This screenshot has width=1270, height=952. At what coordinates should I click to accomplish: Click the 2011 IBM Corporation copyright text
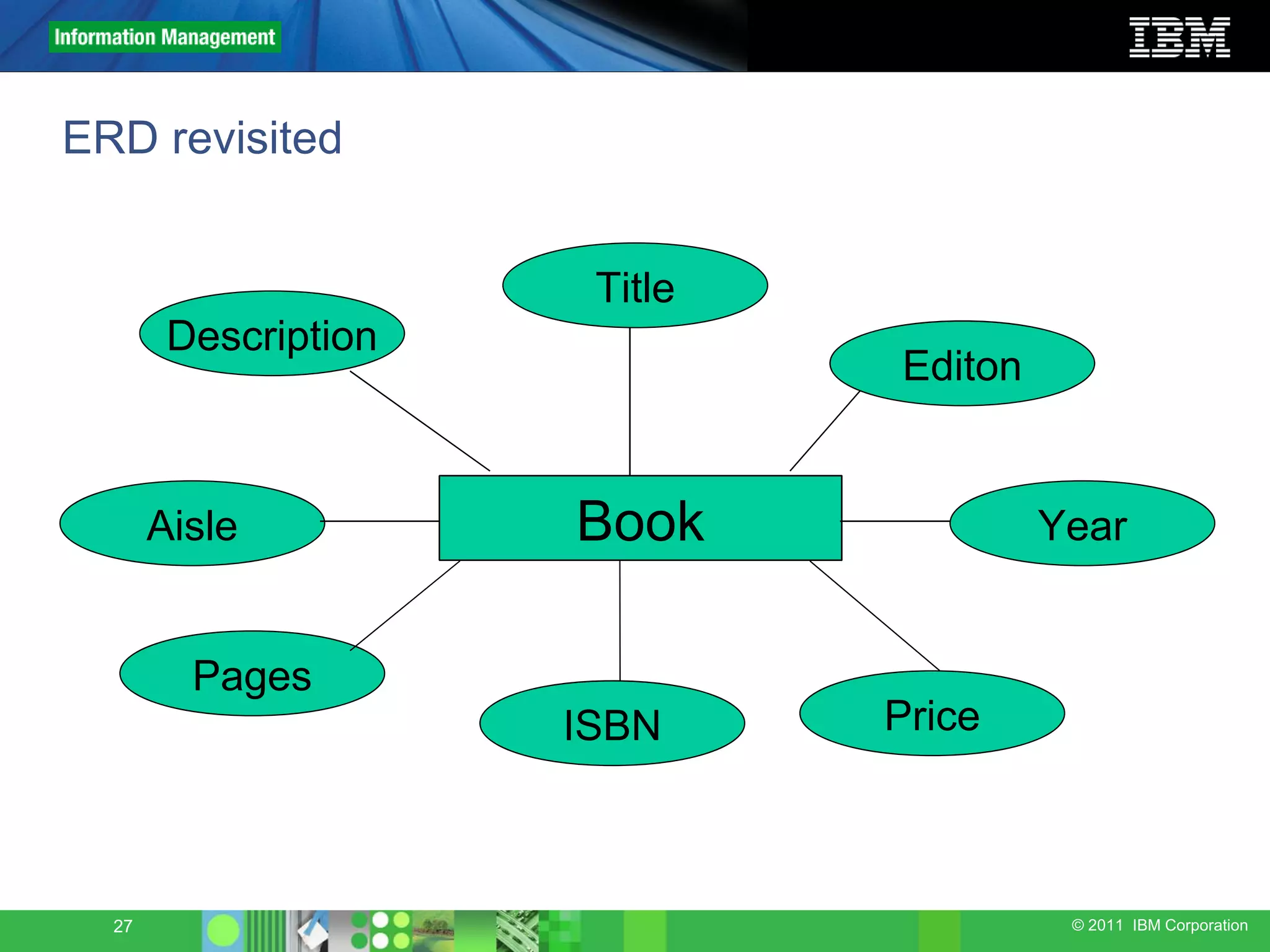tap(1159, 925)
